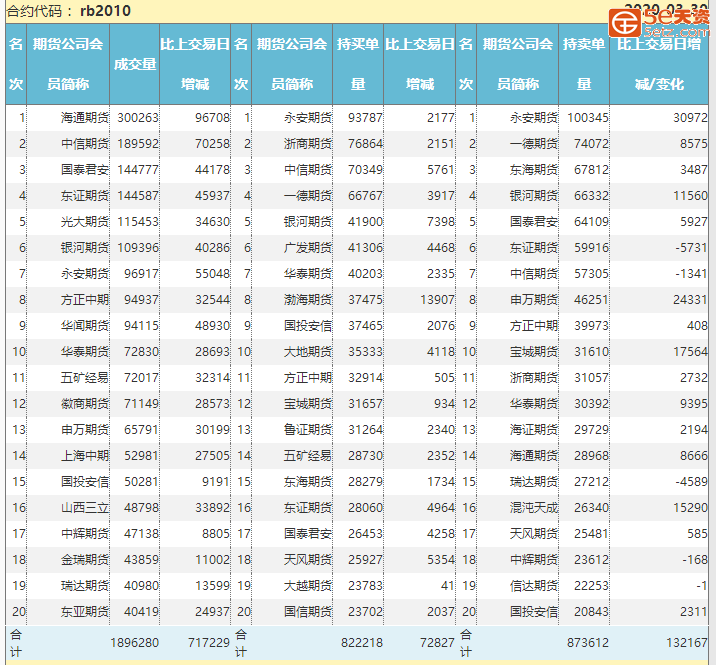The width and height of the screenshot is (716, 665).
Task: Open the 东亚期货 row at rank 20
Action: pos(84,611)
